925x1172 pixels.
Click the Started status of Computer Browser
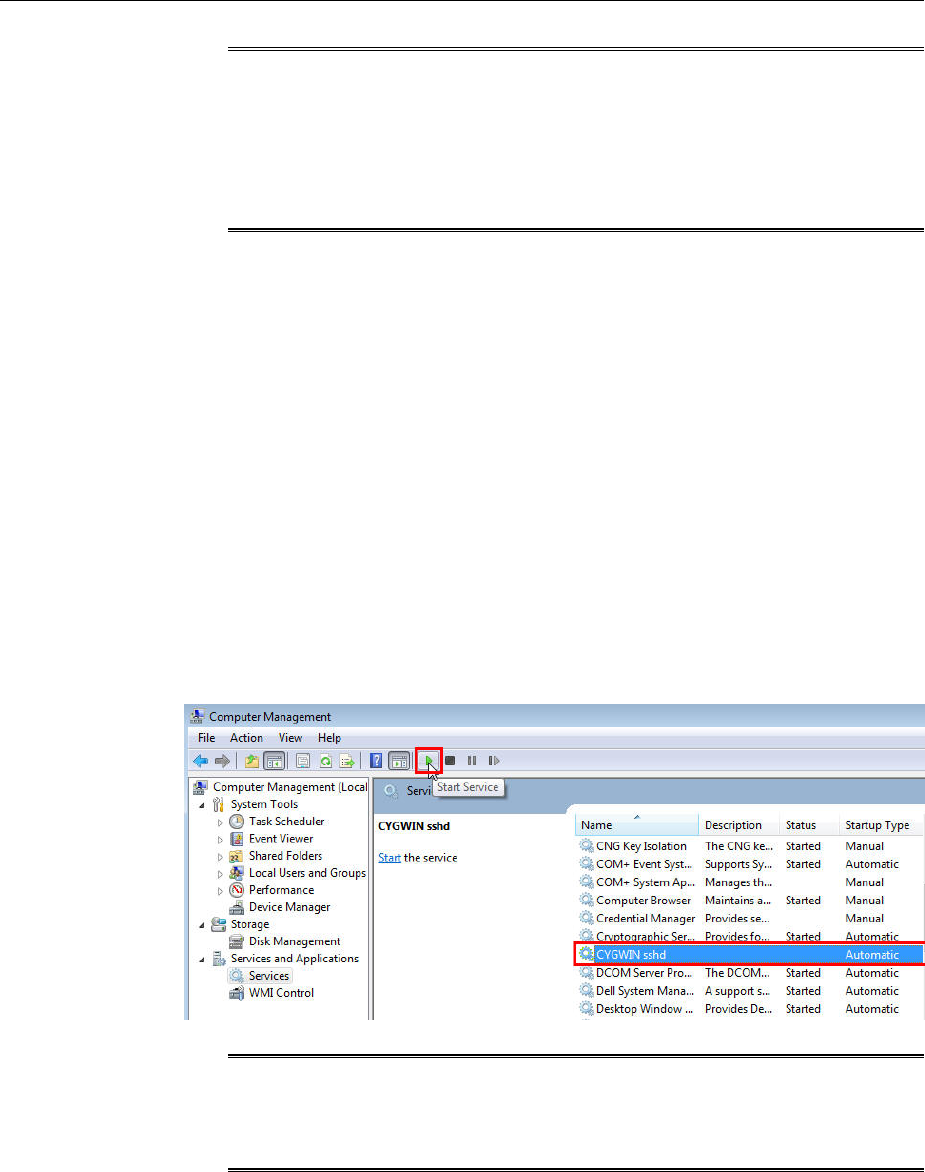point(803,901)
